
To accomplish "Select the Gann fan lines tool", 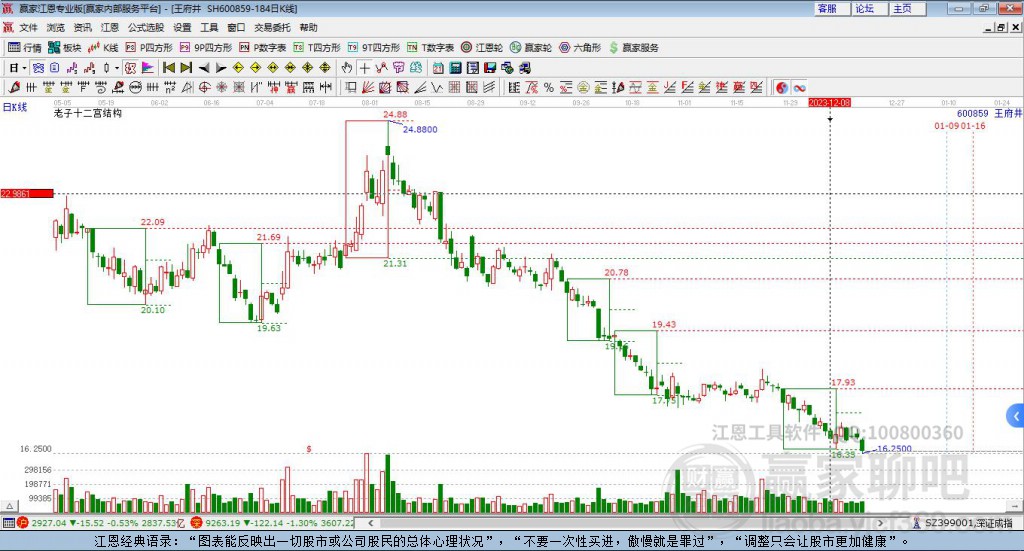I will [368, 87].
